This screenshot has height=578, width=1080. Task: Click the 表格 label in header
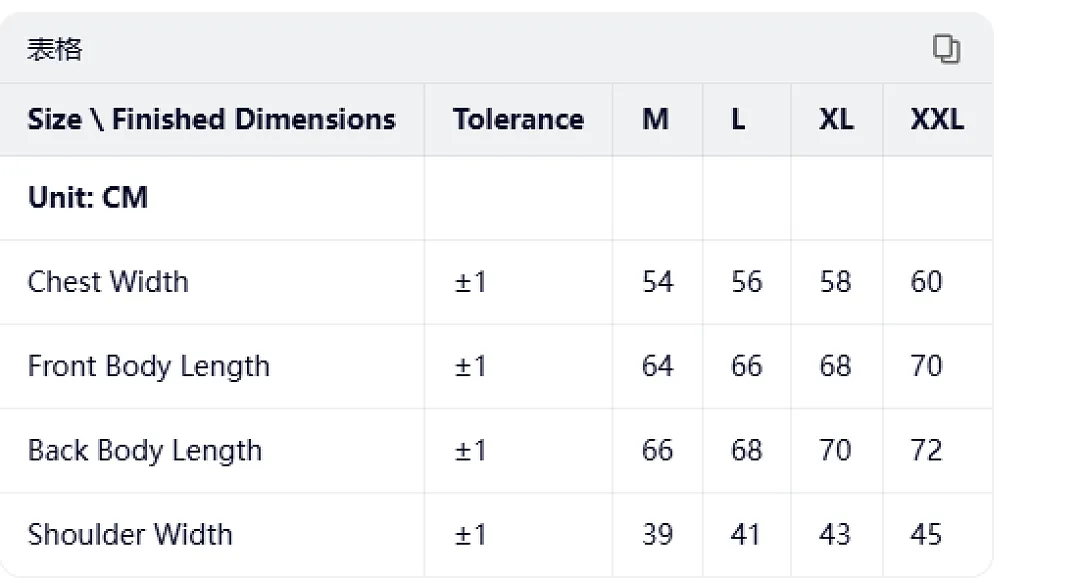[x=54, y=50]
